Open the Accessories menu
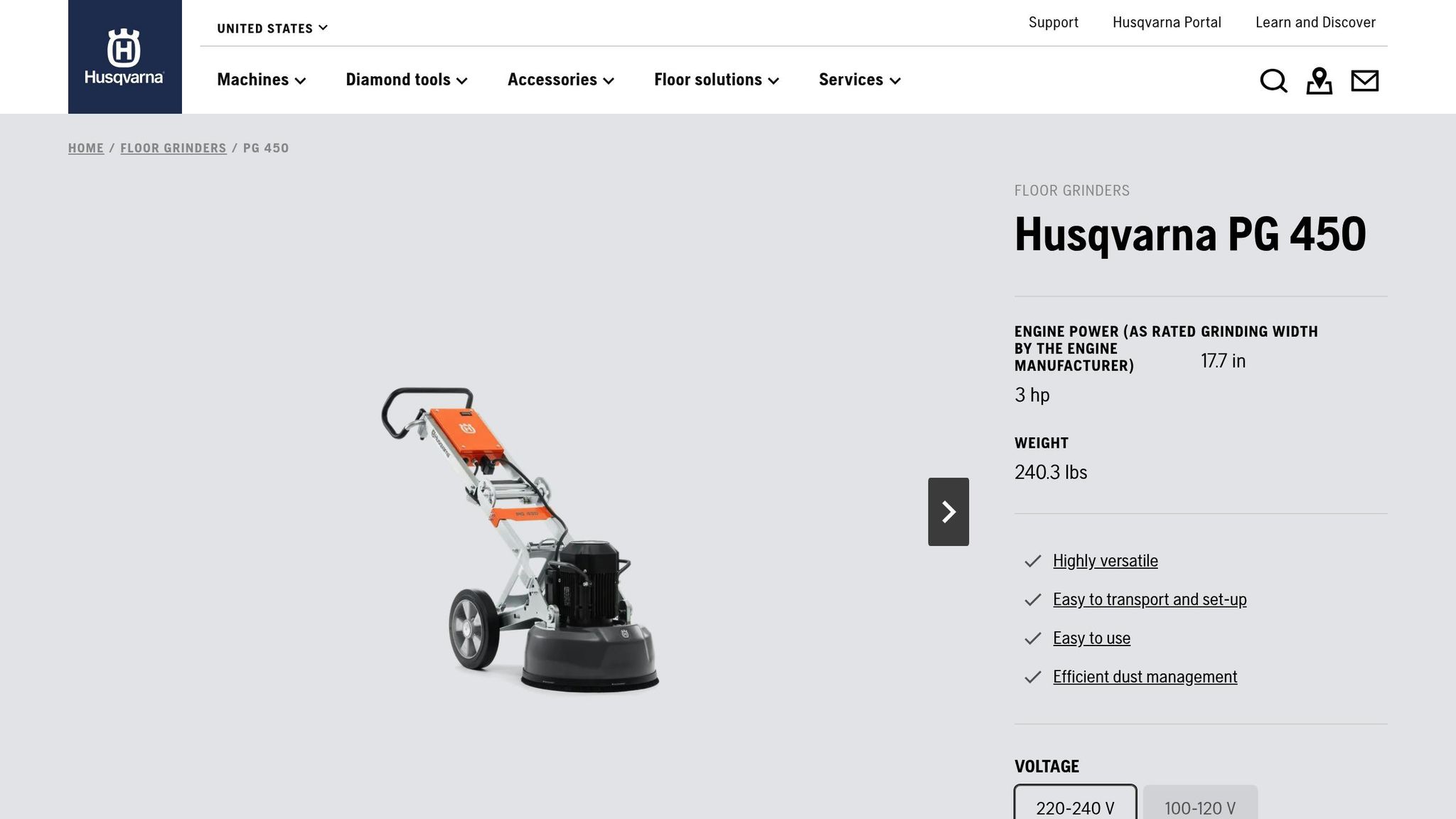The width and height of the screenshot is (1456, 819). 560,80
